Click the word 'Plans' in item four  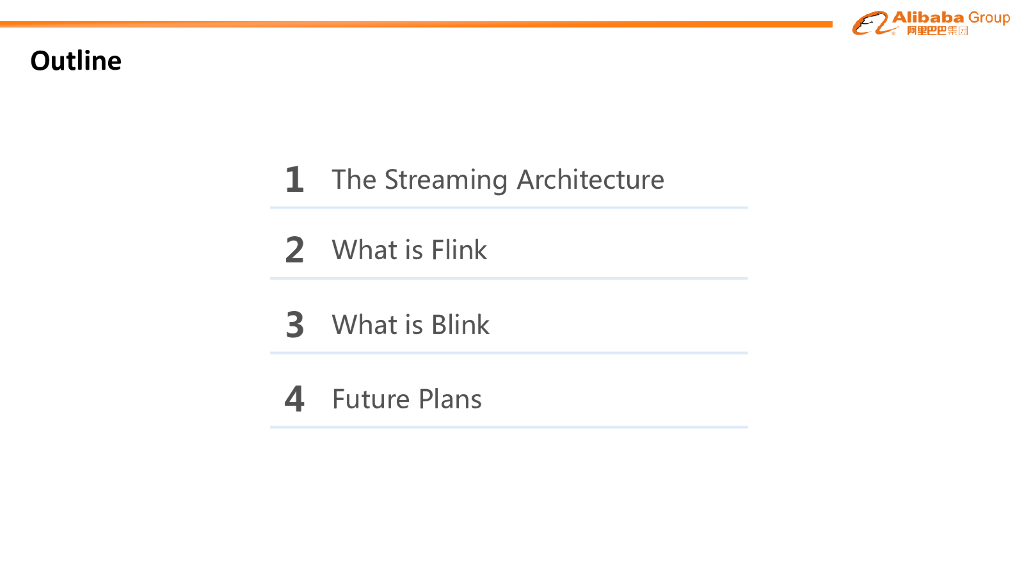tap(448, 399)
